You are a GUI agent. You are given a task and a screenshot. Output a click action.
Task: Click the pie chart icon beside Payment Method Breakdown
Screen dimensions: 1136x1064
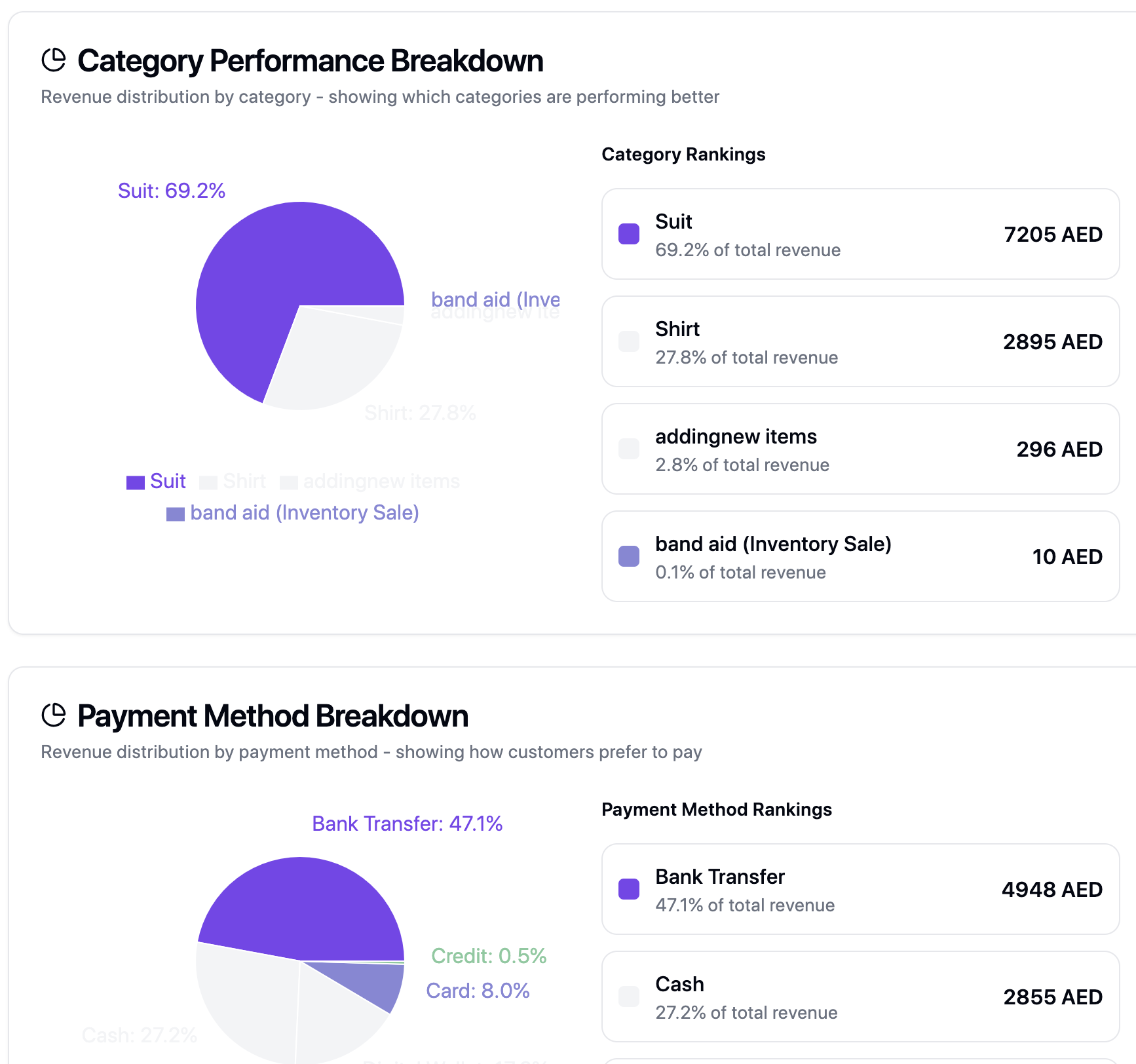(54, 715)
